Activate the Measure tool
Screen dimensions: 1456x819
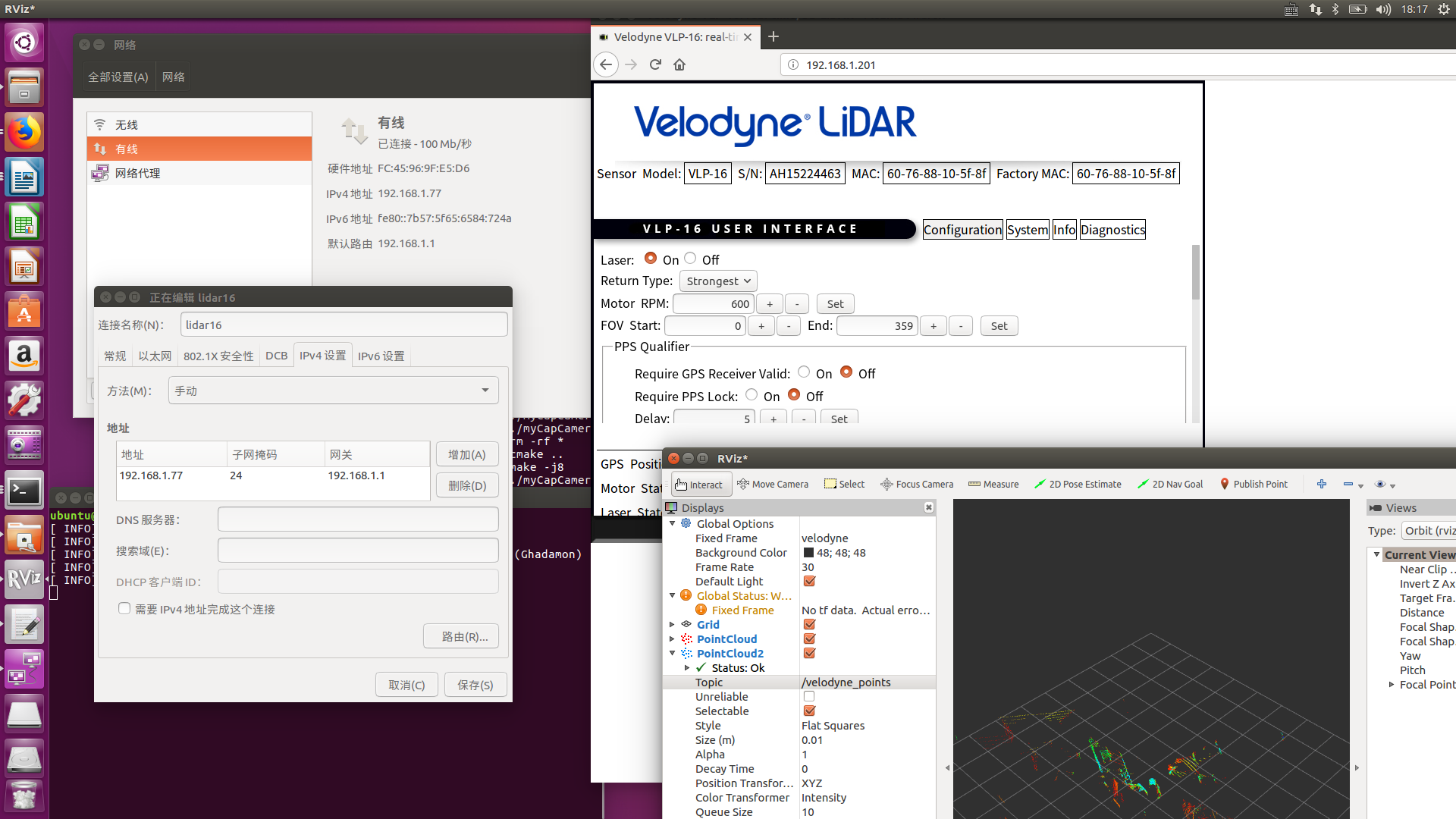pos(993,484)
